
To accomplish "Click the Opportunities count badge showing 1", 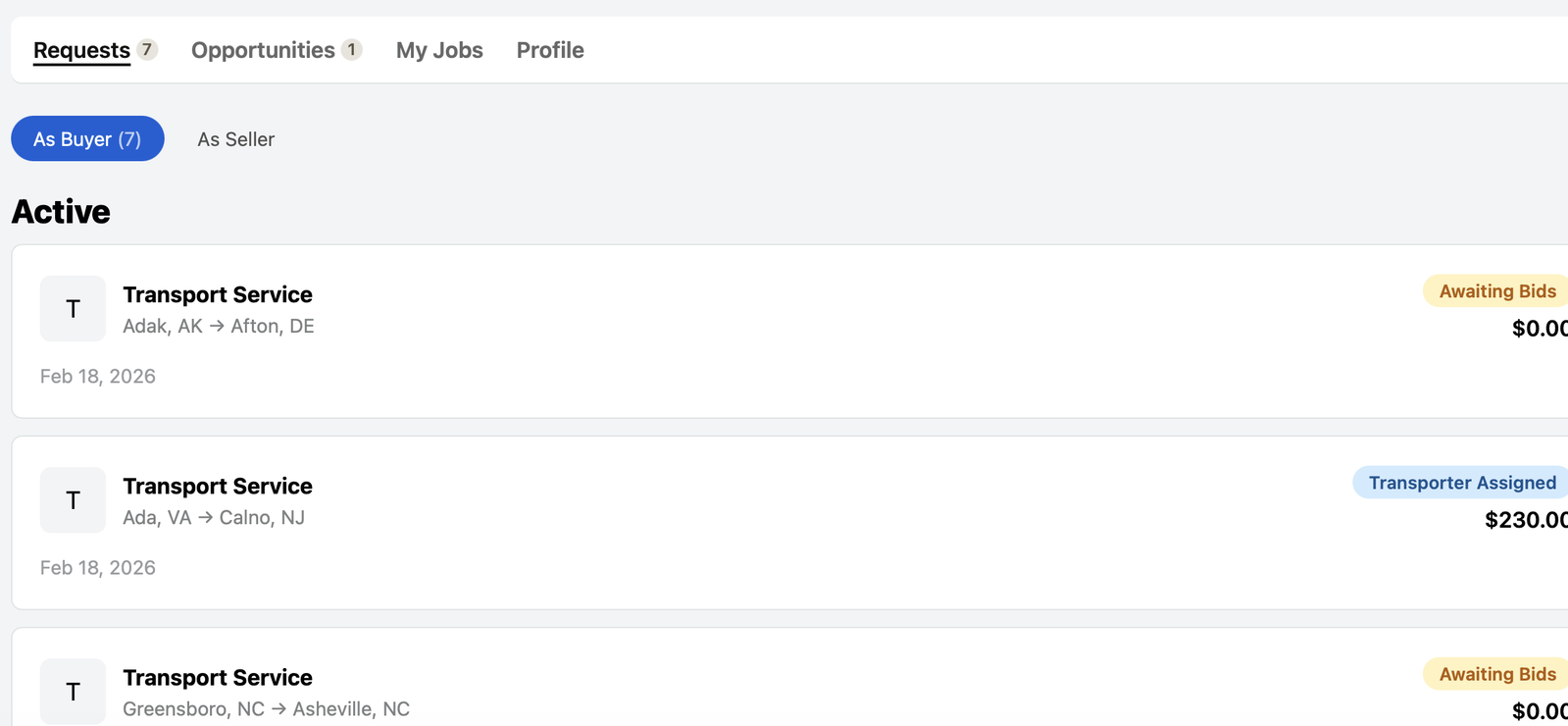I will pos(352,49).
